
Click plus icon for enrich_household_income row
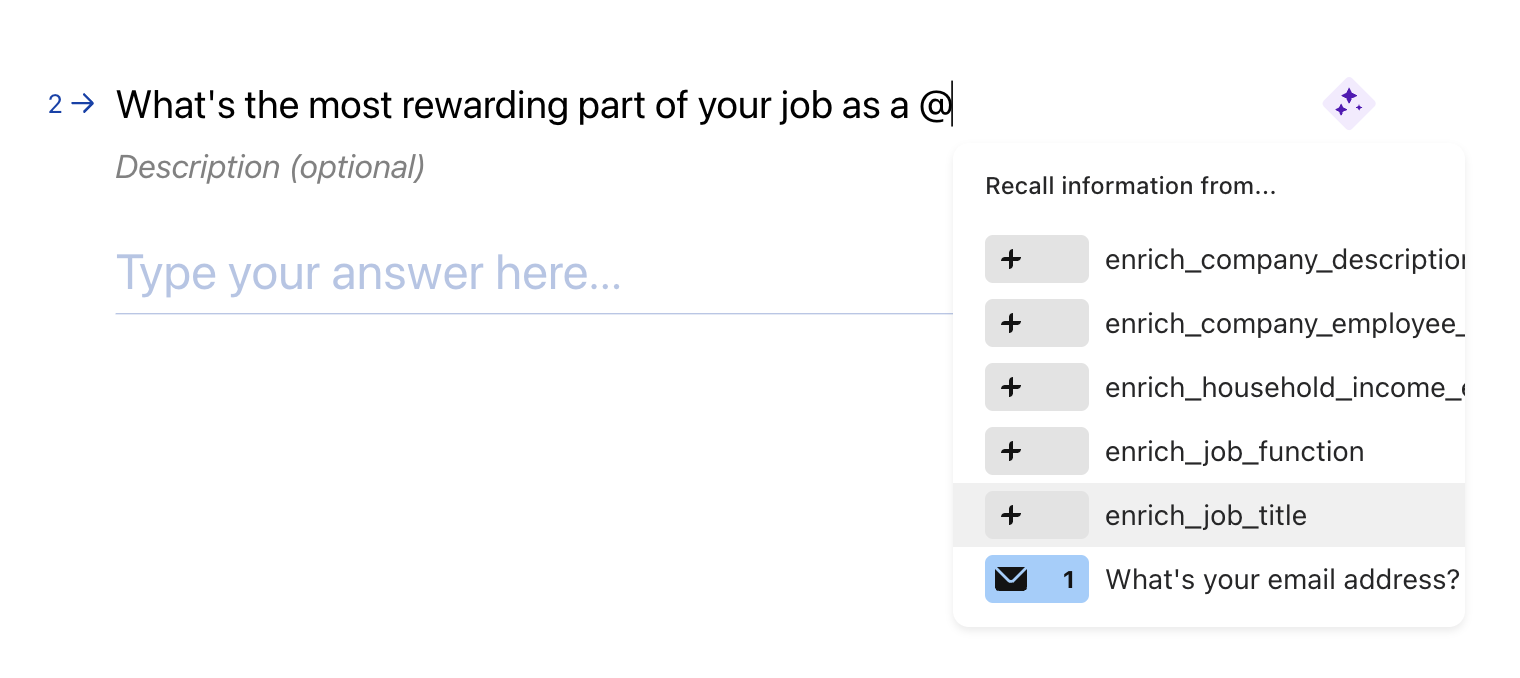1011,387
